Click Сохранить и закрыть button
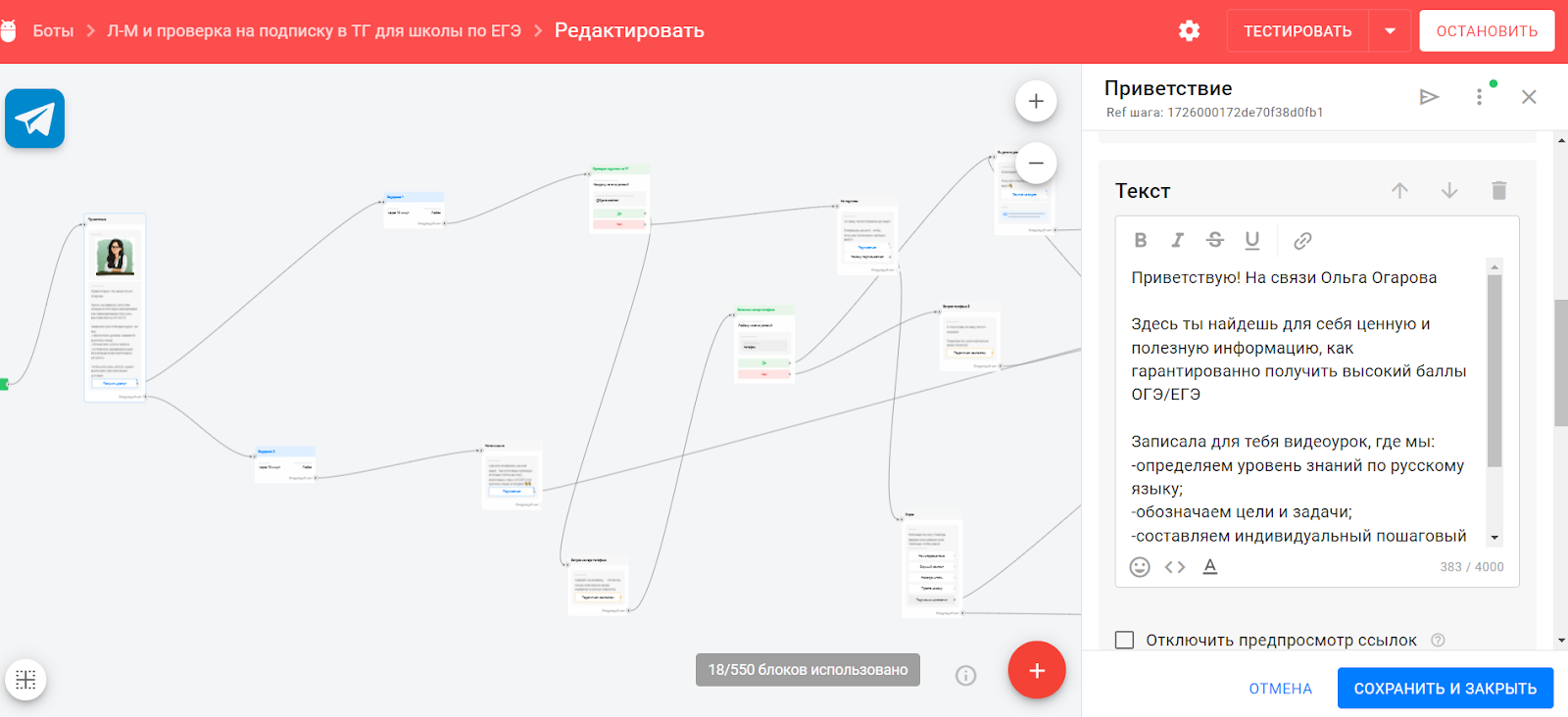The image size is (1568, 717). (x=1445, y=689)
